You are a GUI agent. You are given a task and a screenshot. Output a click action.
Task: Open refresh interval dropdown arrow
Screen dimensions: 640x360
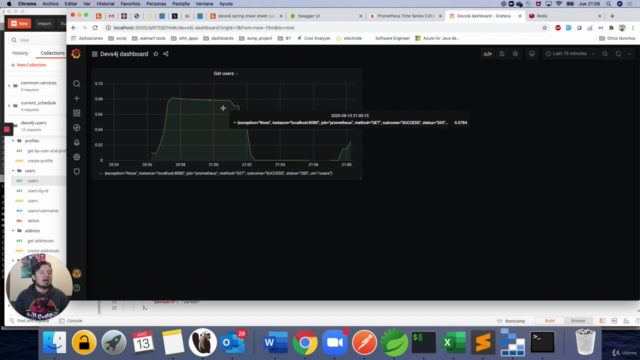pyautogui.click(x=629, y=54)
